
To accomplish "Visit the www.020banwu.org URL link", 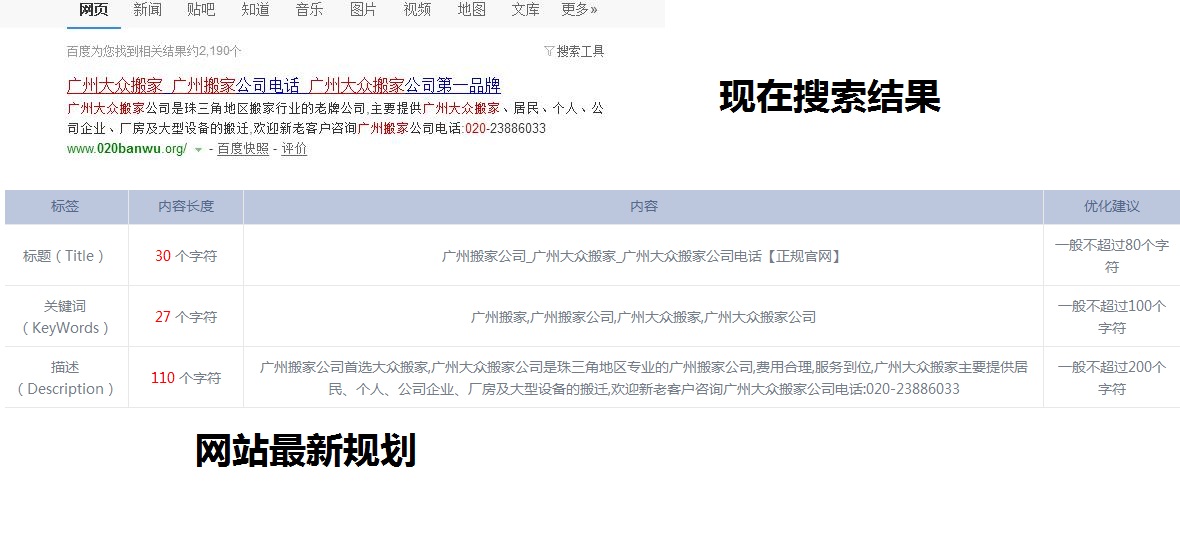I will (x=126, y=149).
